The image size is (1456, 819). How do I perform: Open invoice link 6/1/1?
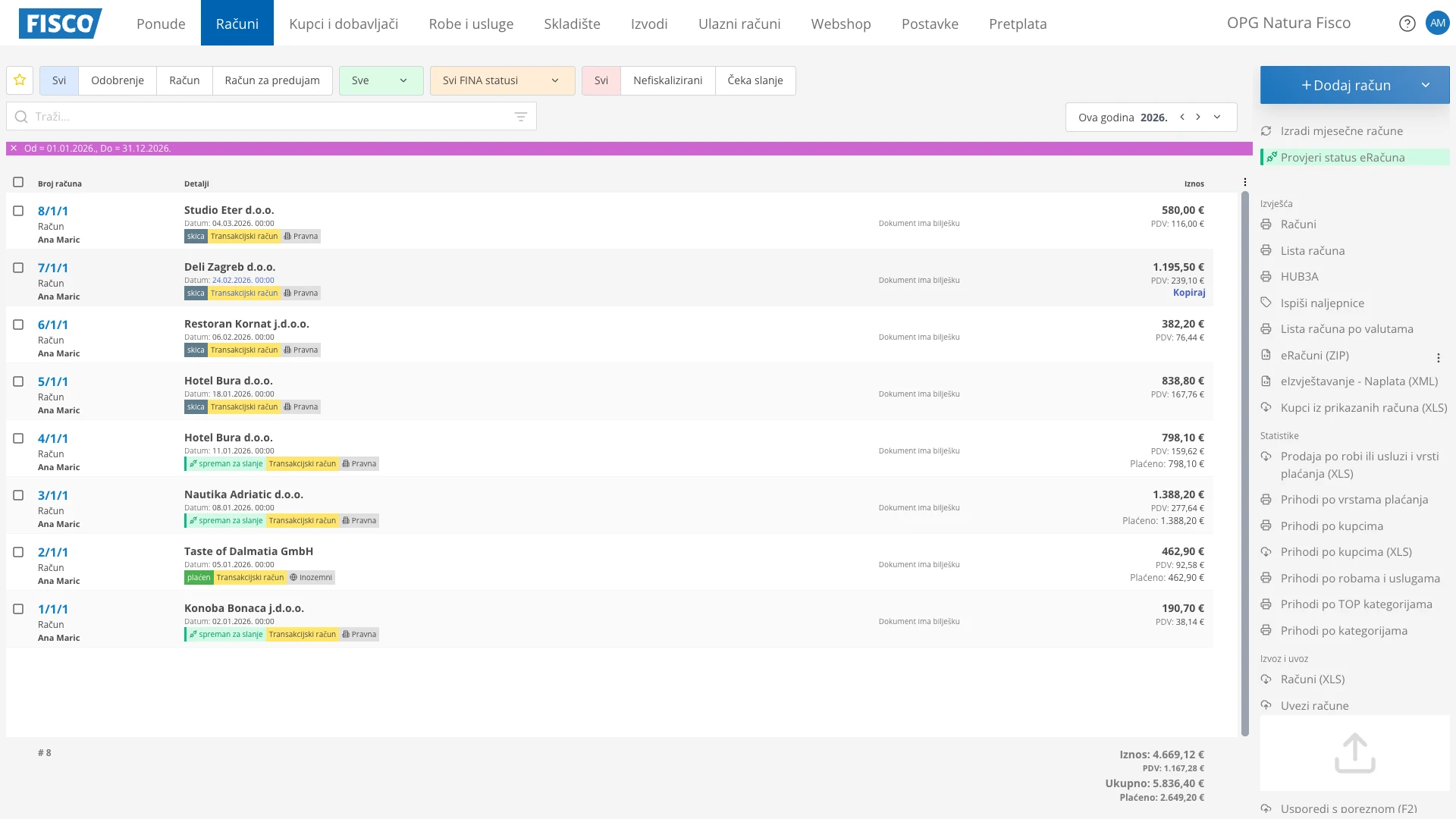(53, 325)
